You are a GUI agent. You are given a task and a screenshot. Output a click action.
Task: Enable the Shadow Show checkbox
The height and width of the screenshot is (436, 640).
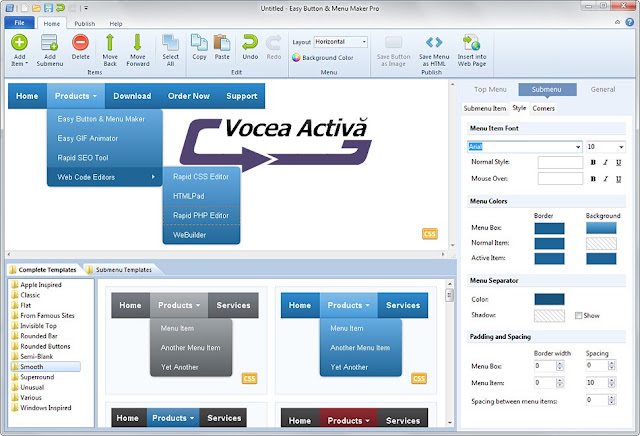pos(578,315)
